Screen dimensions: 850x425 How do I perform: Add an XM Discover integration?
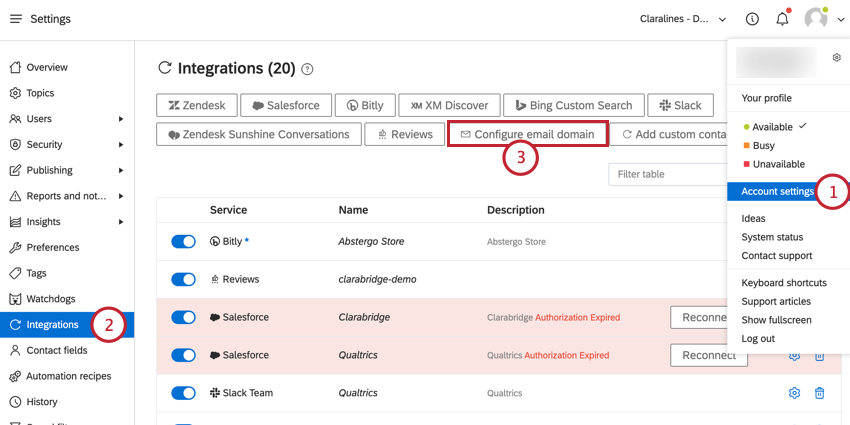click(x=449, y=105)
